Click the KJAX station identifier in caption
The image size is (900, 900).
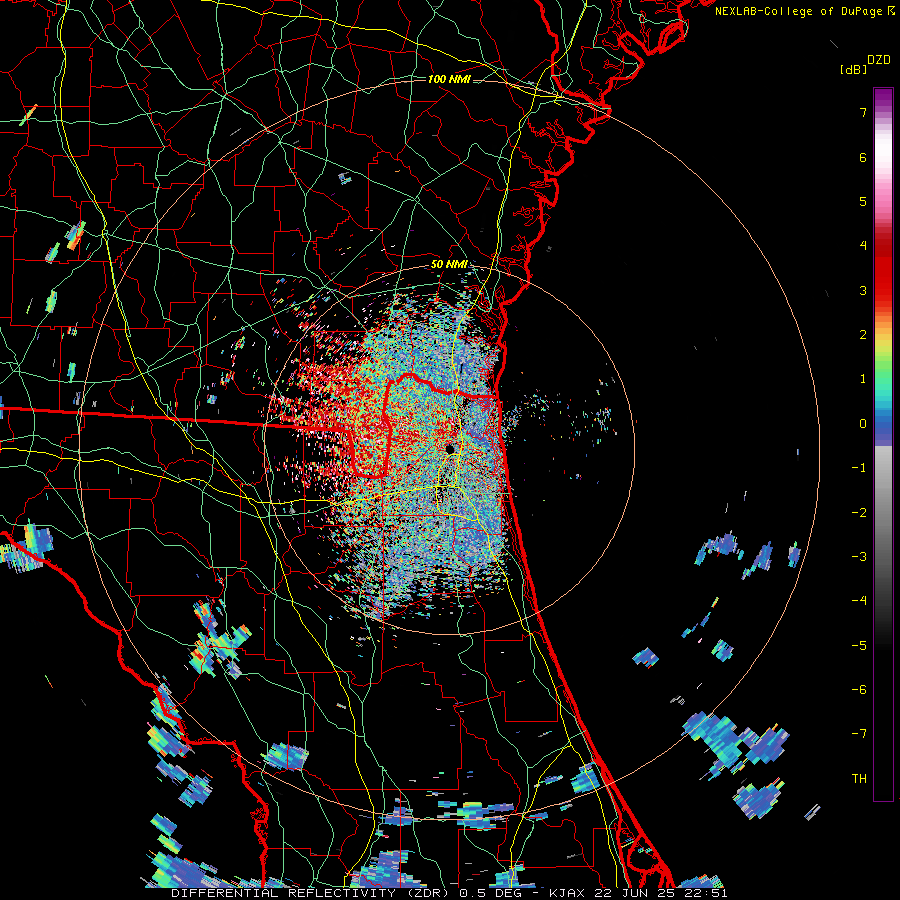point(567,893)
